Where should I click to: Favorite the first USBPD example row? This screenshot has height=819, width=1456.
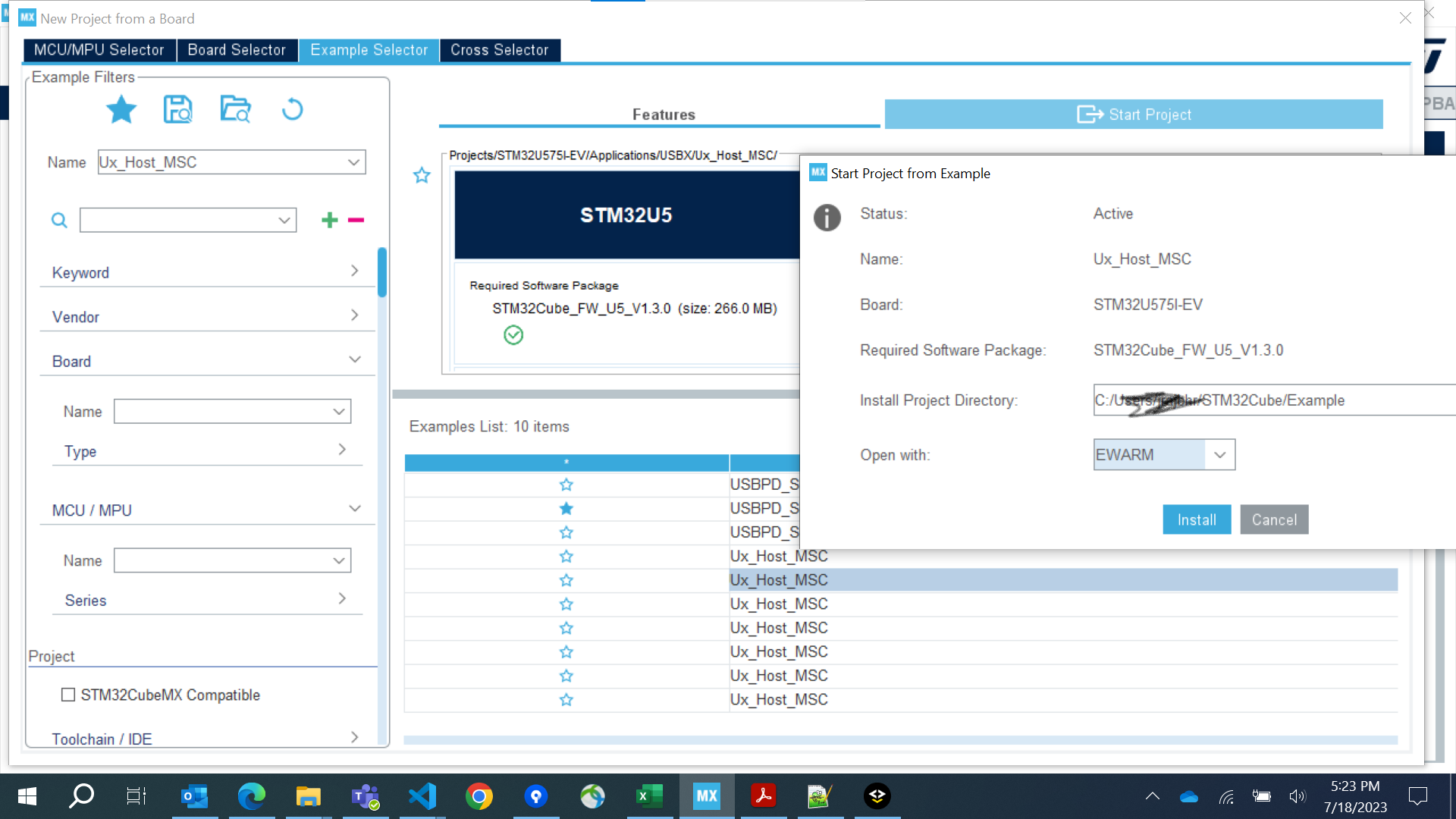[x=566, y=485]
